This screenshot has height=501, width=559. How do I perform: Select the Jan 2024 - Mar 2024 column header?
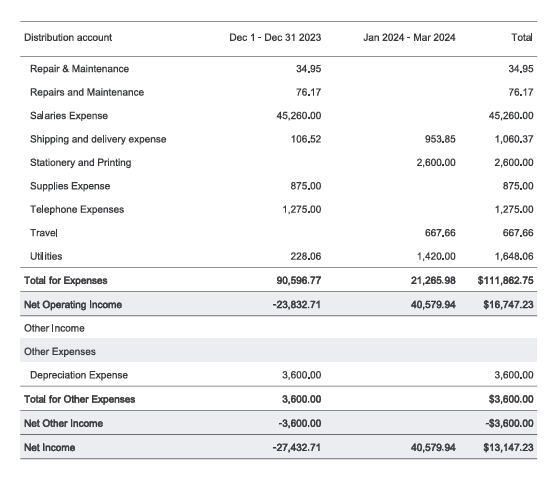[409, 37]
